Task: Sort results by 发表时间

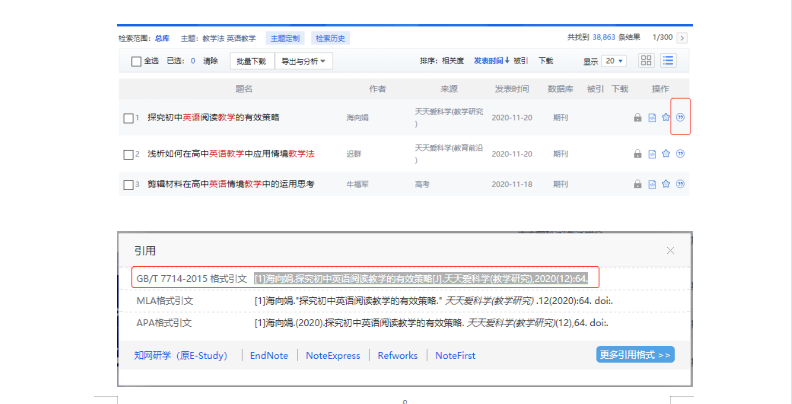Action: point(491,61)
